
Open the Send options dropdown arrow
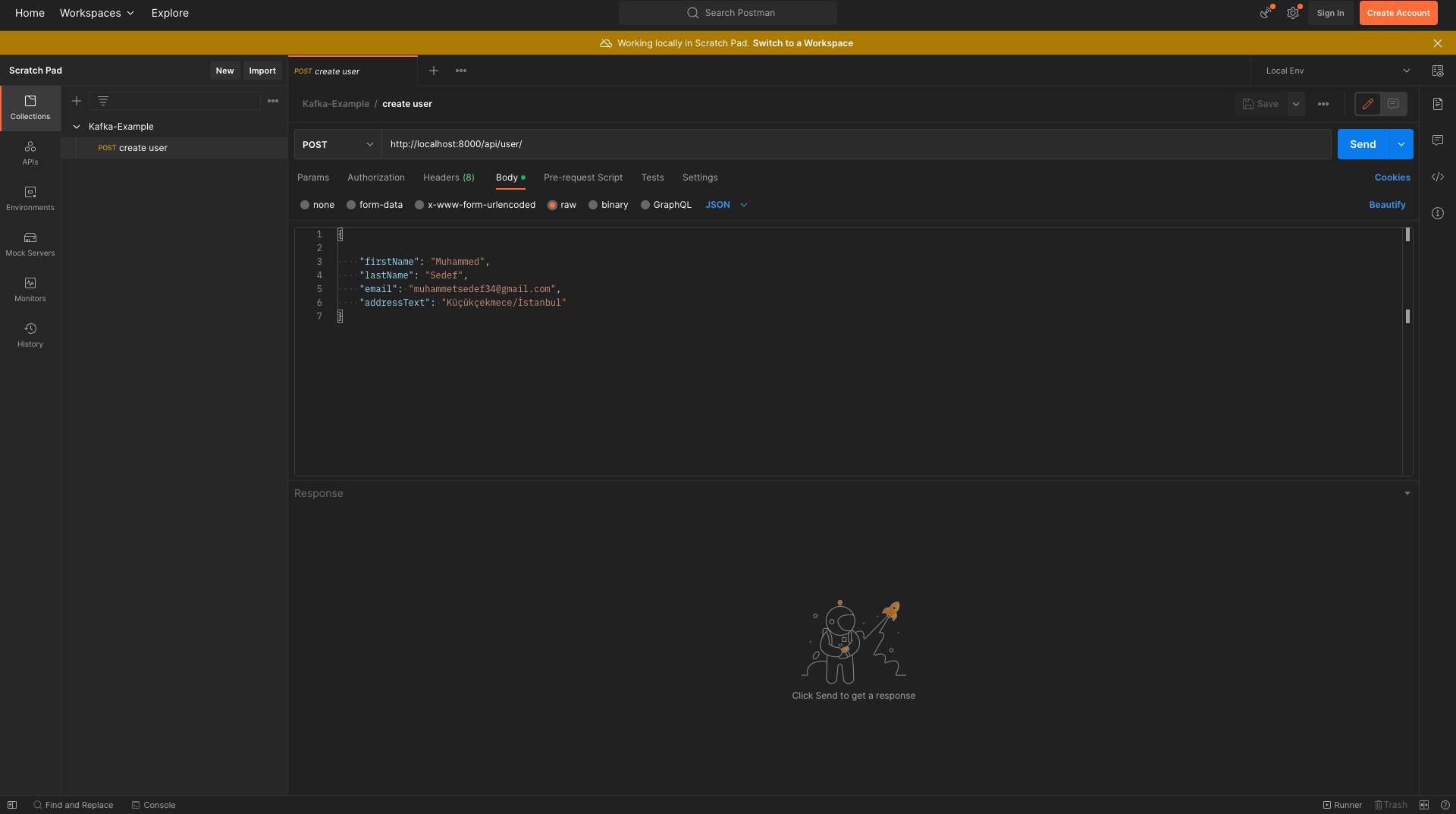[1401, 144]
